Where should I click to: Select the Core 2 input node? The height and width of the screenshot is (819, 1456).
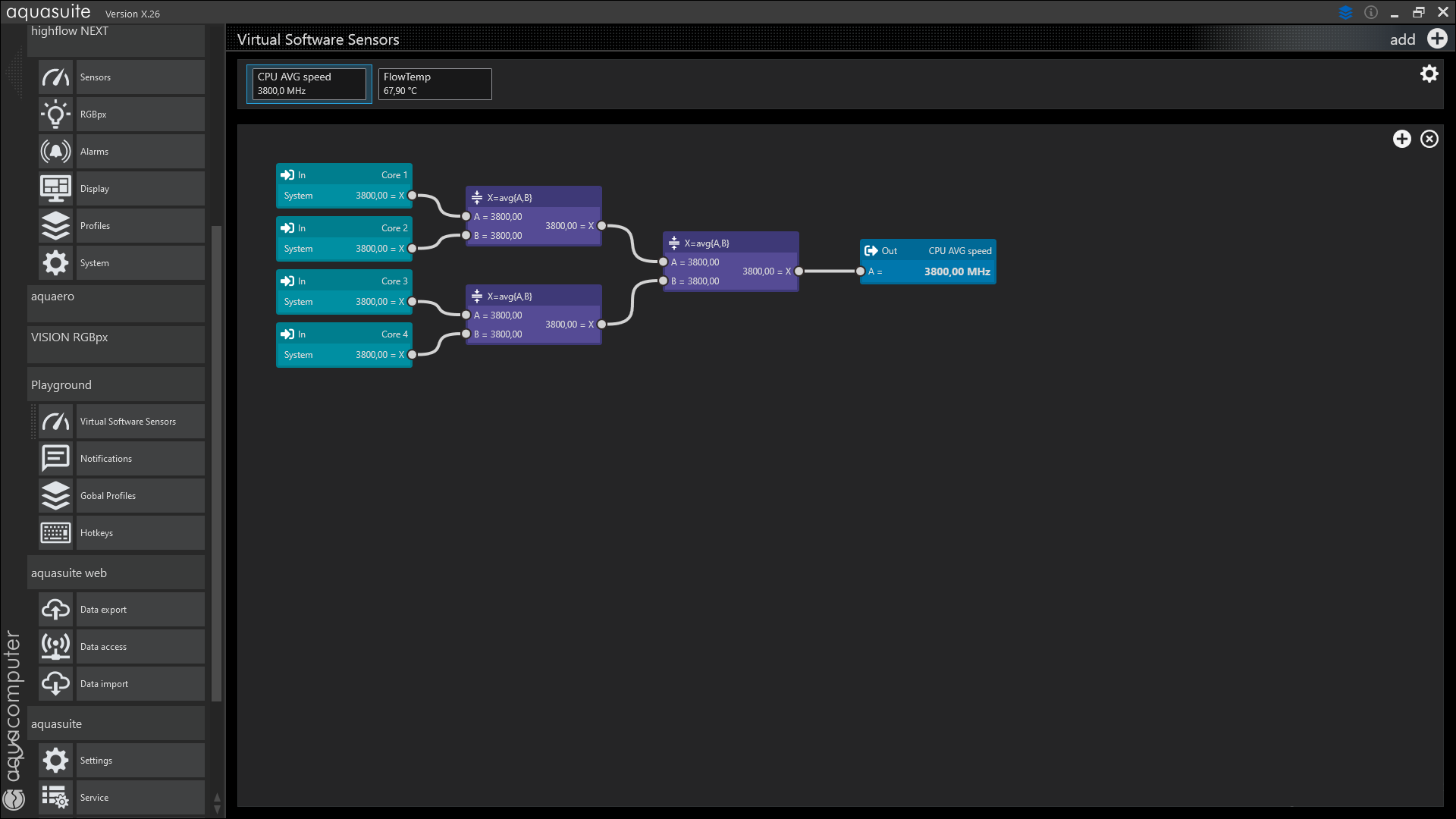tap(344, 239)
